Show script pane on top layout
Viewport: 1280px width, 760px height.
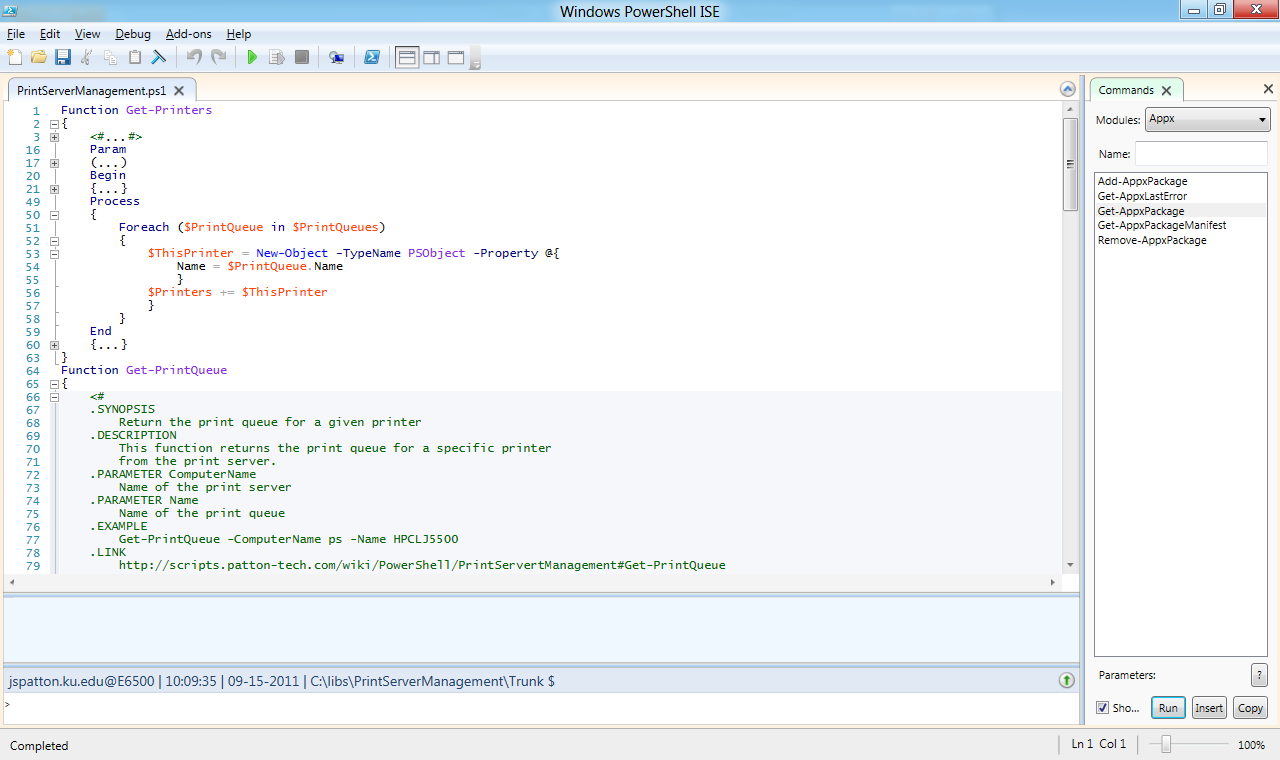pyautogui.click(x=407, y=57)
